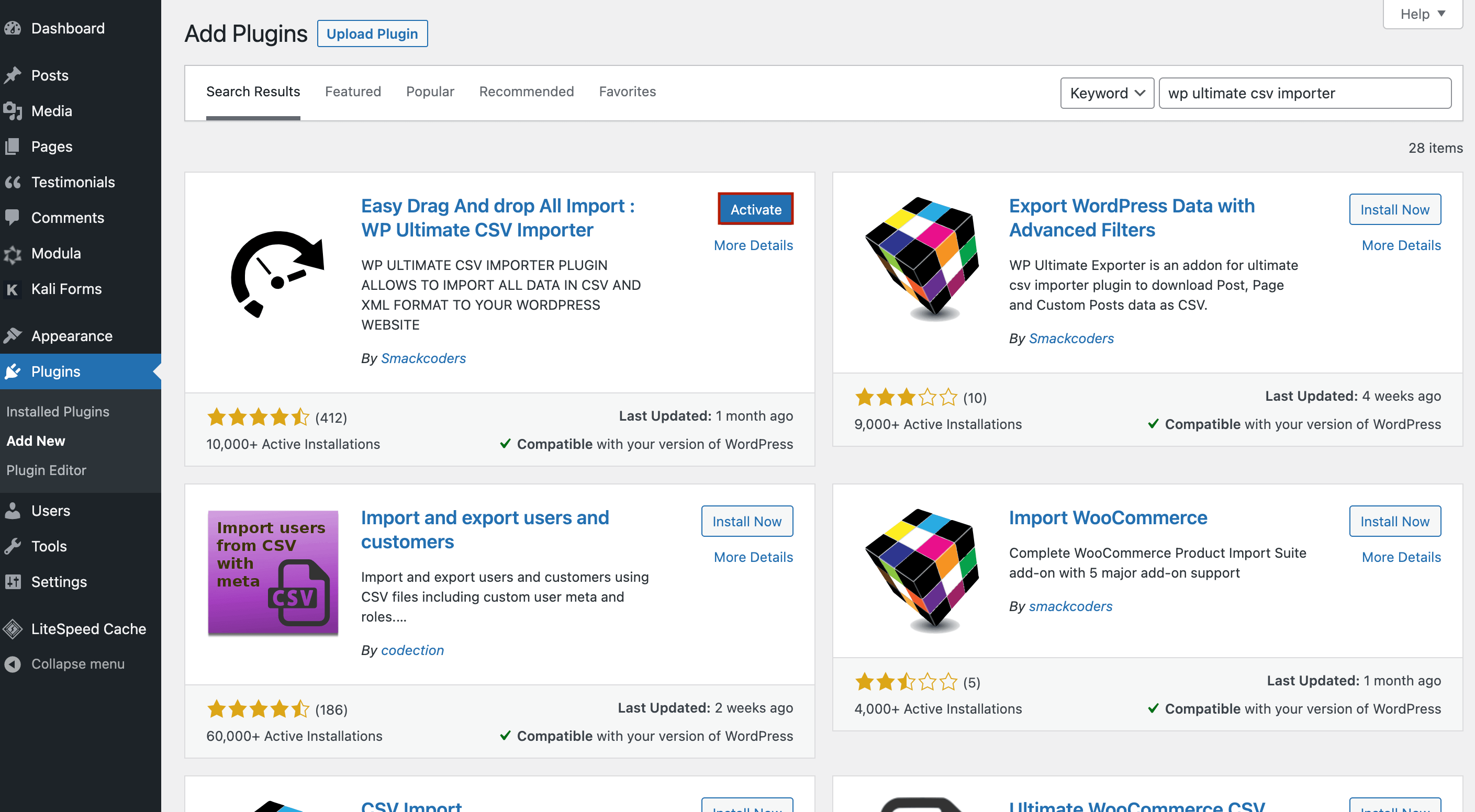This screenshot has width=1475, height=812.
Task: Click WP Ultimate CSV Importer speedometer logo
Action: (277, 274)
